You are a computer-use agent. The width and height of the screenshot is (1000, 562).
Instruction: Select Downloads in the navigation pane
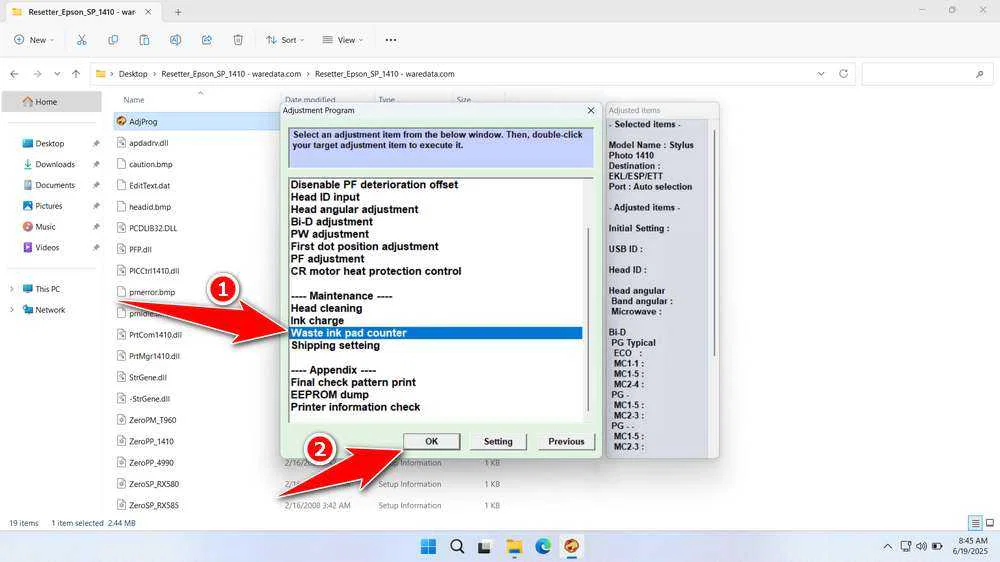pyautogui.click(x=55, y=164)
